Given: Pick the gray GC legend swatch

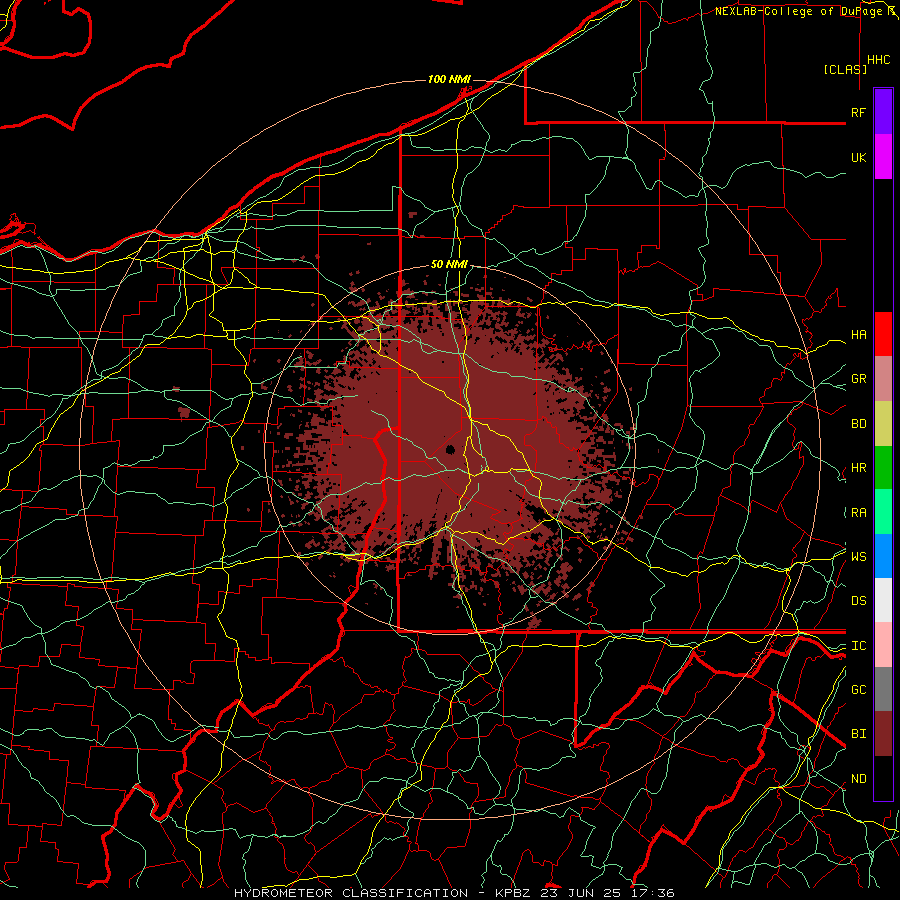Looking at the screenshot, I should point(883,689).
